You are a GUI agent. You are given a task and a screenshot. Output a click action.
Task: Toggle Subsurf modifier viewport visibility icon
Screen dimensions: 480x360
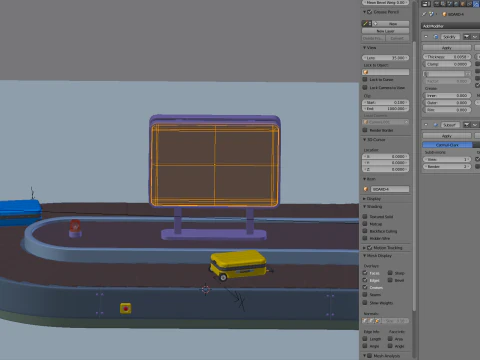pos(475,125)
